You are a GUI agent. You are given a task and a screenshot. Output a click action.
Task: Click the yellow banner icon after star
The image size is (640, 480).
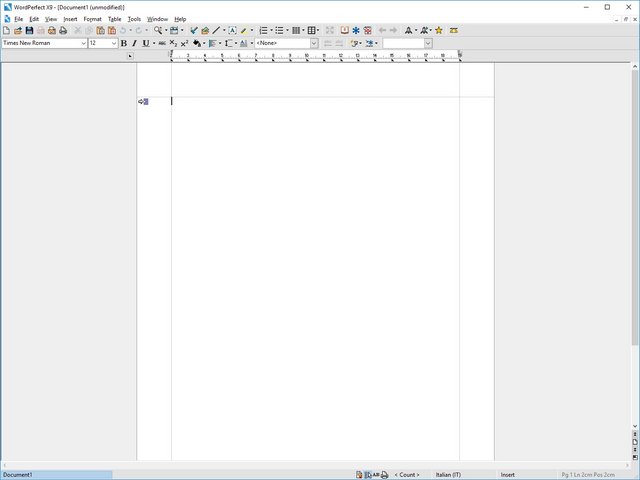453,31
